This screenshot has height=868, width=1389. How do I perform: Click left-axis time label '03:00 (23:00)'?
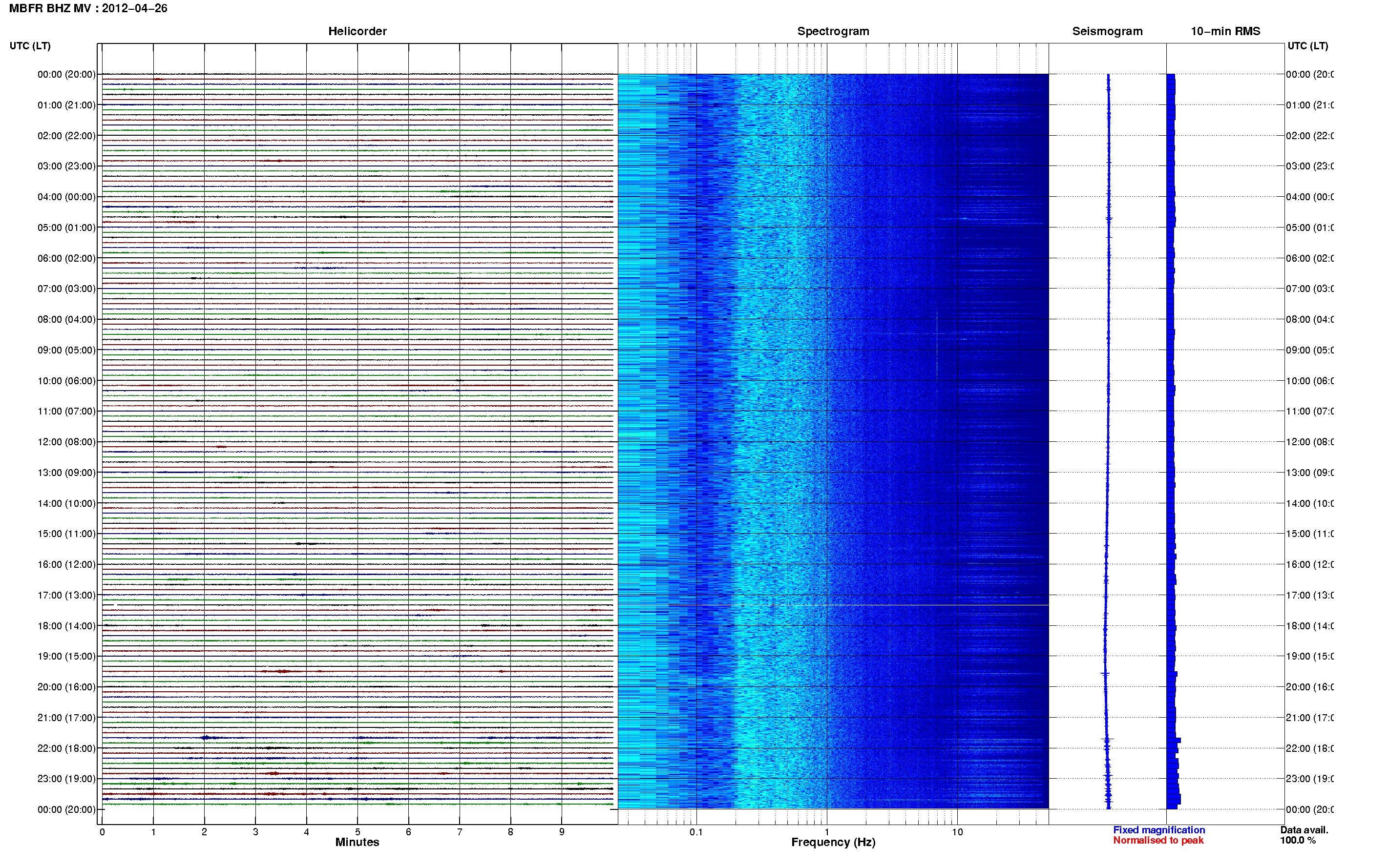pyautogui.click(x=66, y=166)
